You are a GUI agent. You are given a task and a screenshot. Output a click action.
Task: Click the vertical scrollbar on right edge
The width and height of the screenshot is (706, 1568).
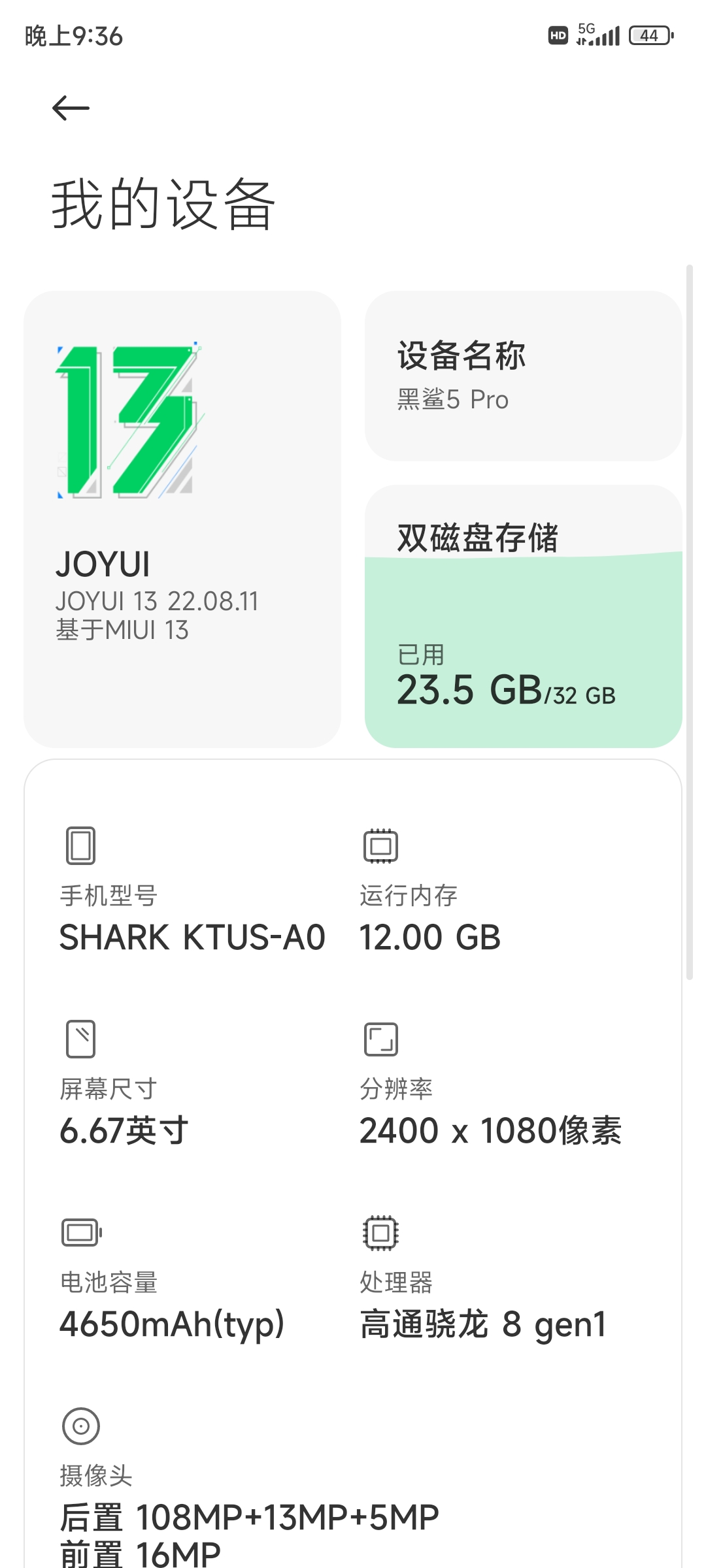pyautogui.click(x=689, y=621)
